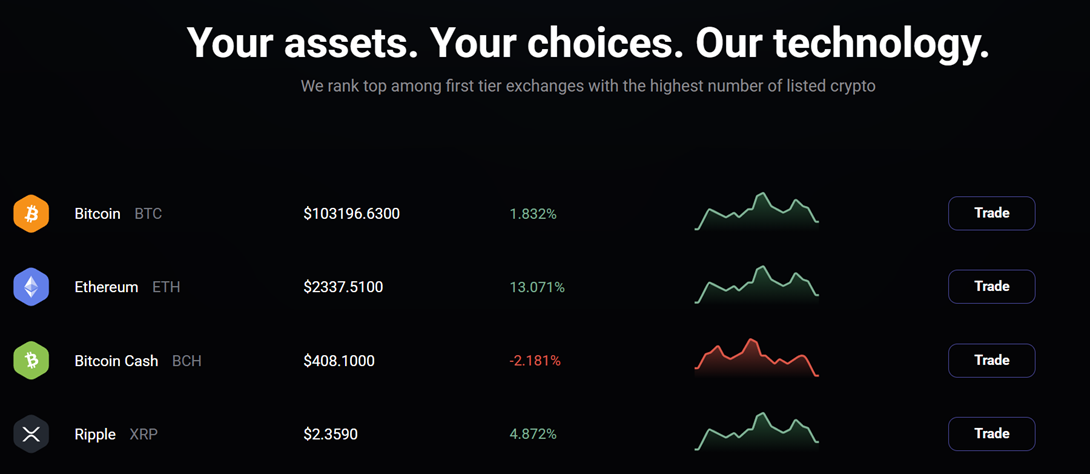The height and width of the screenshot is (474, 1090).
Task: Click the blue Ethereum coin icon
Action: coord(31,287)
